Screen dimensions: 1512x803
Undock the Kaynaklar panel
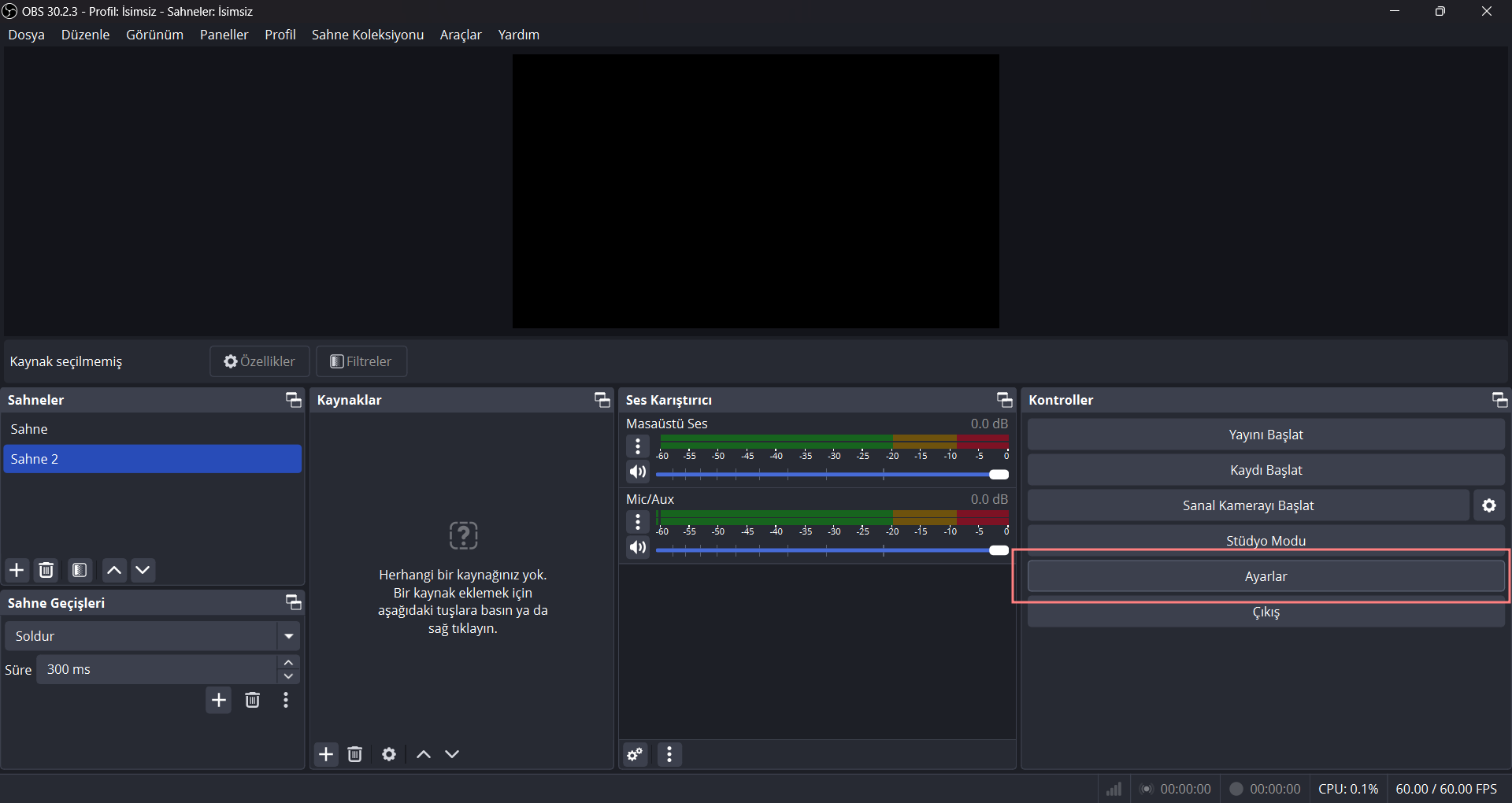(x=602, y=400)
